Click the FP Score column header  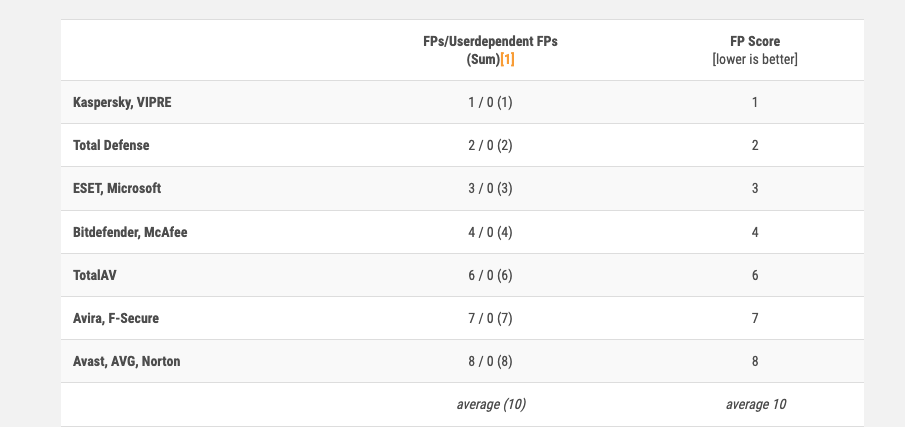pos(755,42)
